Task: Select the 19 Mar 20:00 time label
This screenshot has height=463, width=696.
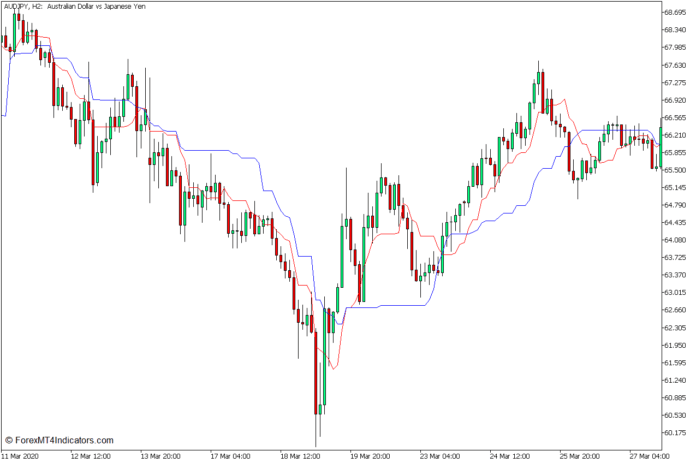Action: 372,456
